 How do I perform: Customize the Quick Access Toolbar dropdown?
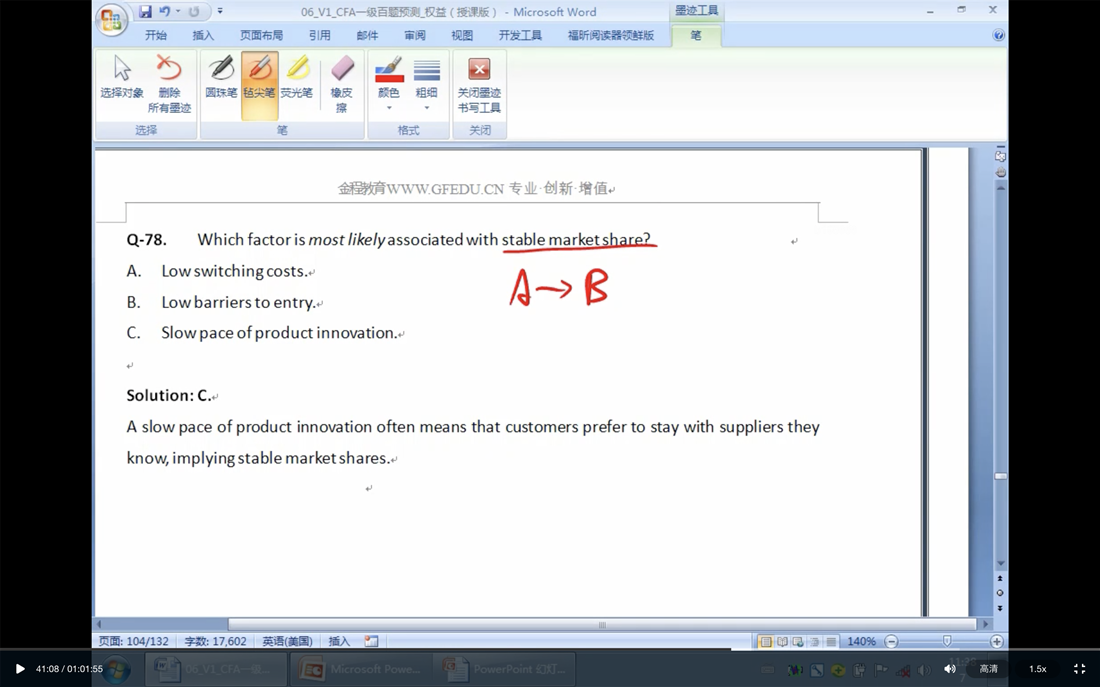(x=220, y=11)
